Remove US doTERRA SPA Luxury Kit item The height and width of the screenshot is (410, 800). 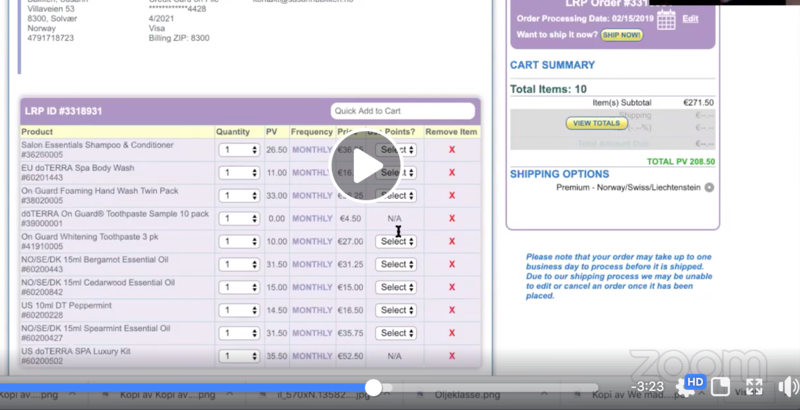(452, 356)
